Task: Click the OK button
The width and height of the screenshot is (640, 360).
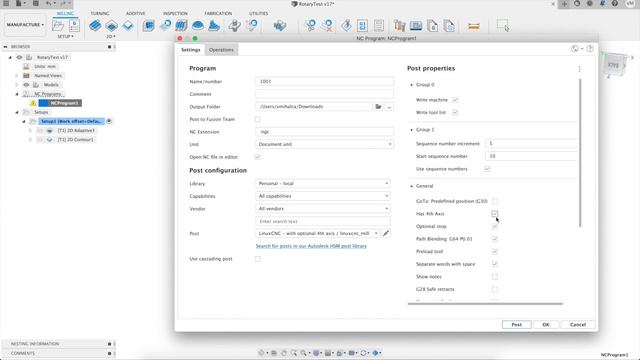Action: [546, 324]
